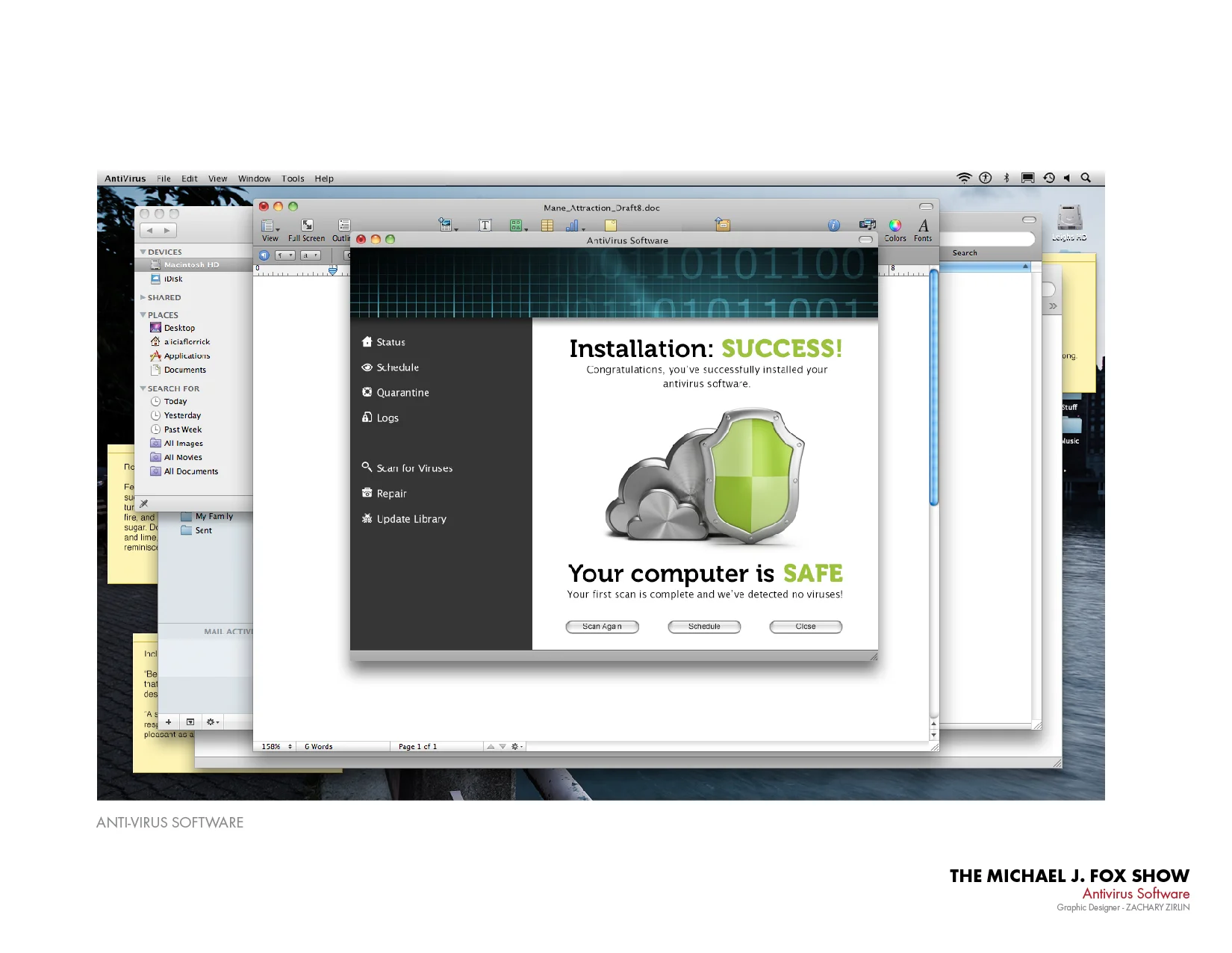Viewport: 1232px width, 953px height.
Task: Open the Tools menu
Action: (x=293, y=179)
